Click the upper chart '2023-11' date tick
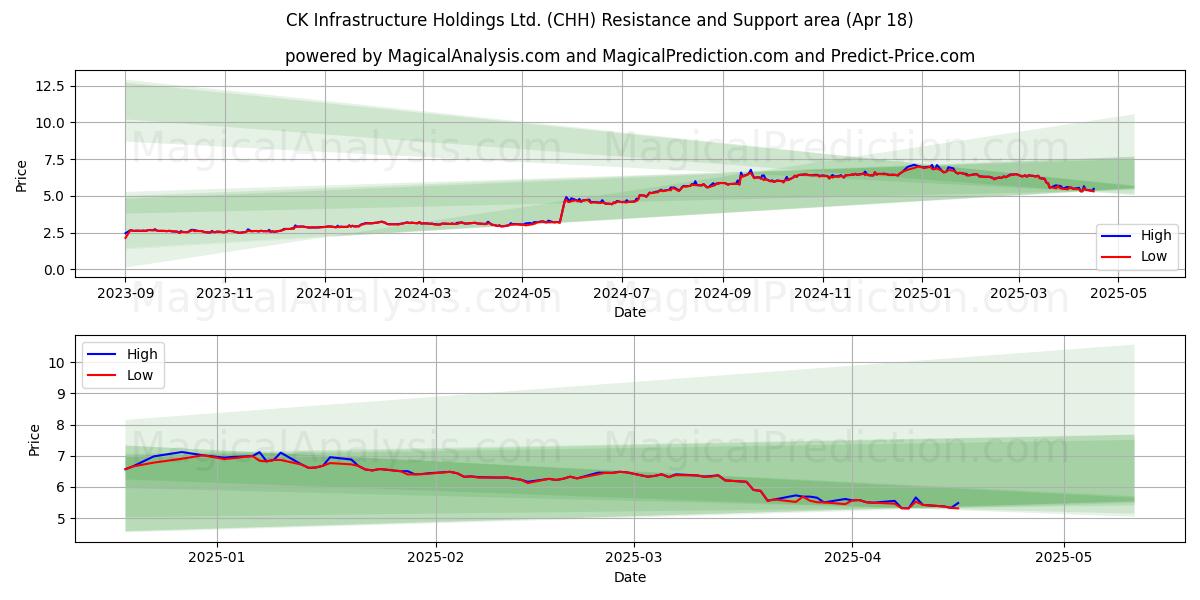This screenshot has width=1200, height=600. [224, 294]
